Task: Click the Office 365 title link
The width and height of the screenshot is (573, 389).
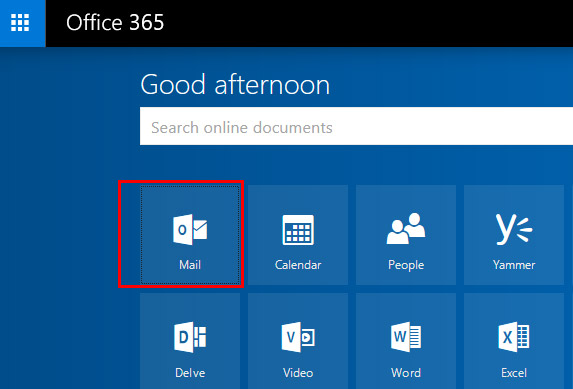Action: pyautogui.click(x=115, y=23)
